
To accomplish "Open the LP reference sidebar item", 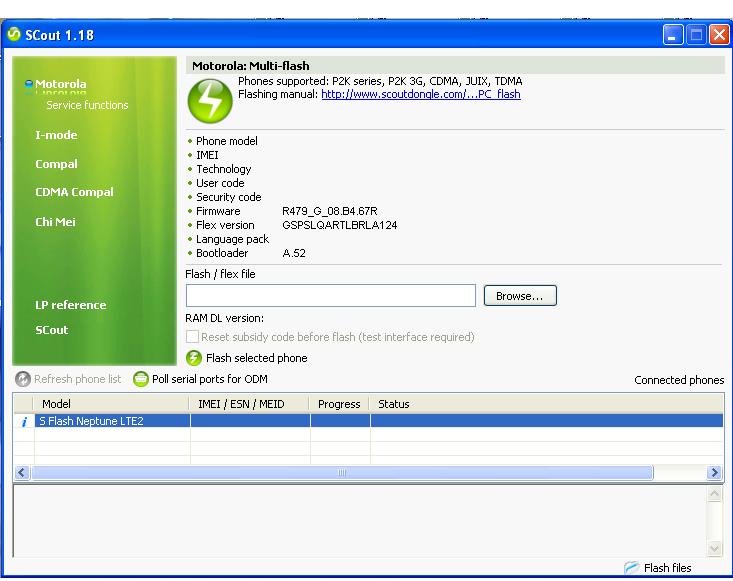I will 71,305.
